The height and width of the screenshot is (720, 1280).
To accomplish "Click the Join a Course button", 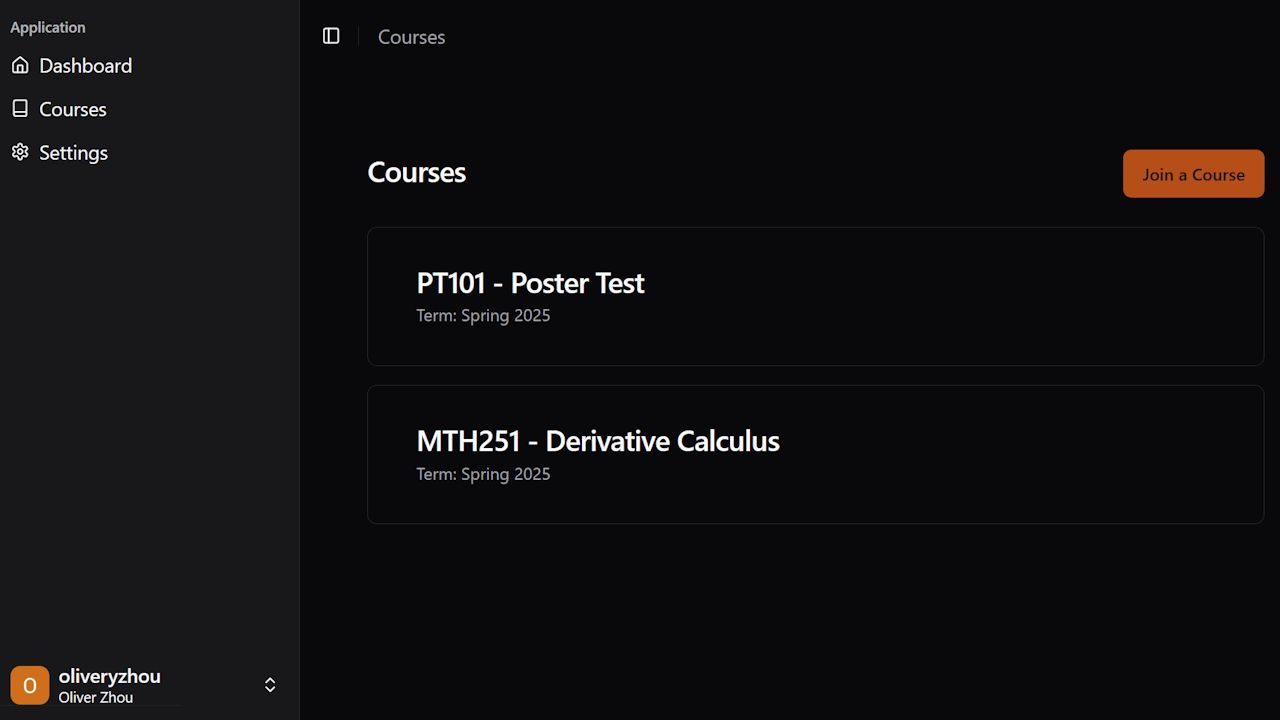I will tap(1193, 173).
